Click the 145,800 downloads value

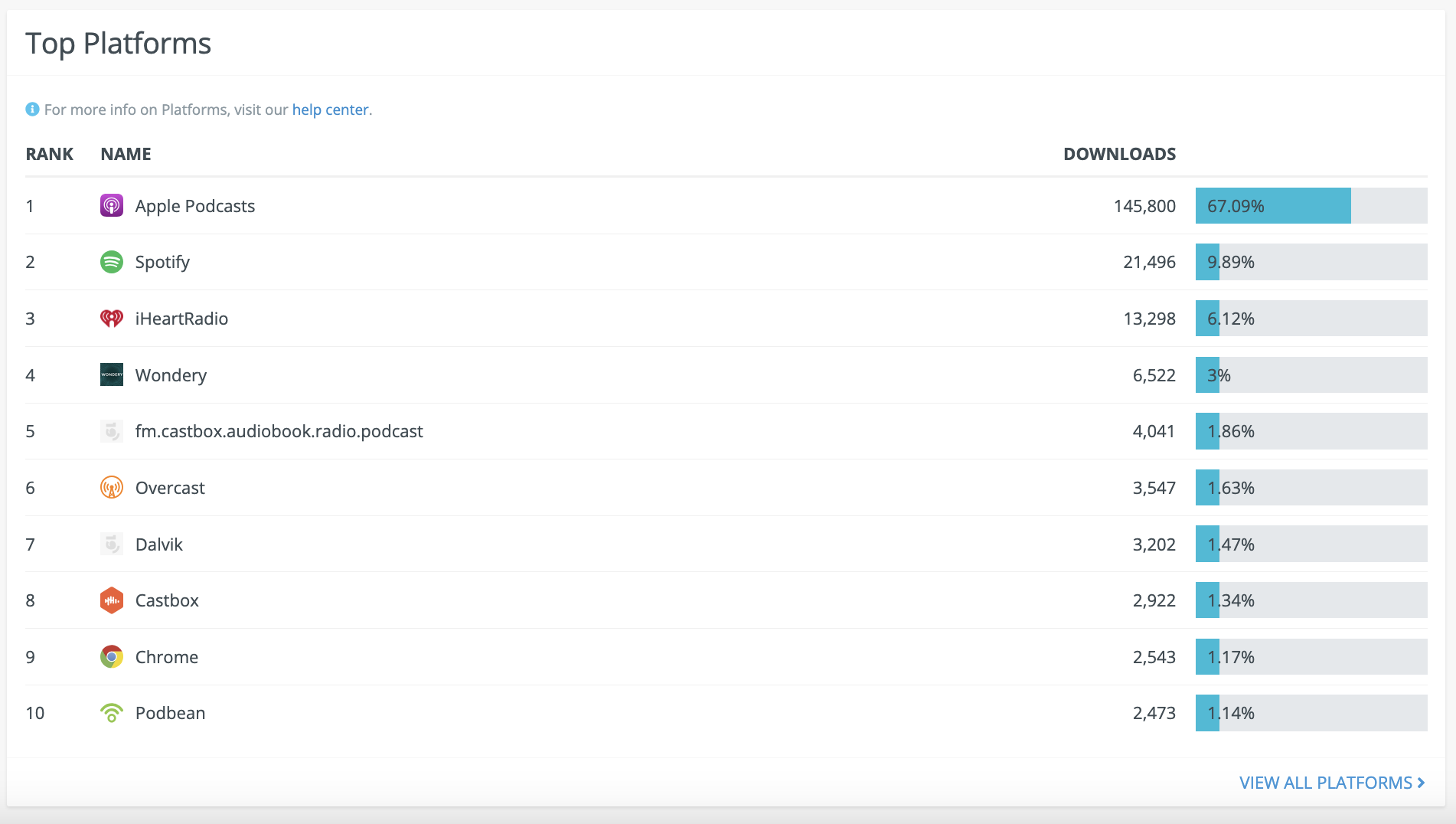pos(1144,206)
